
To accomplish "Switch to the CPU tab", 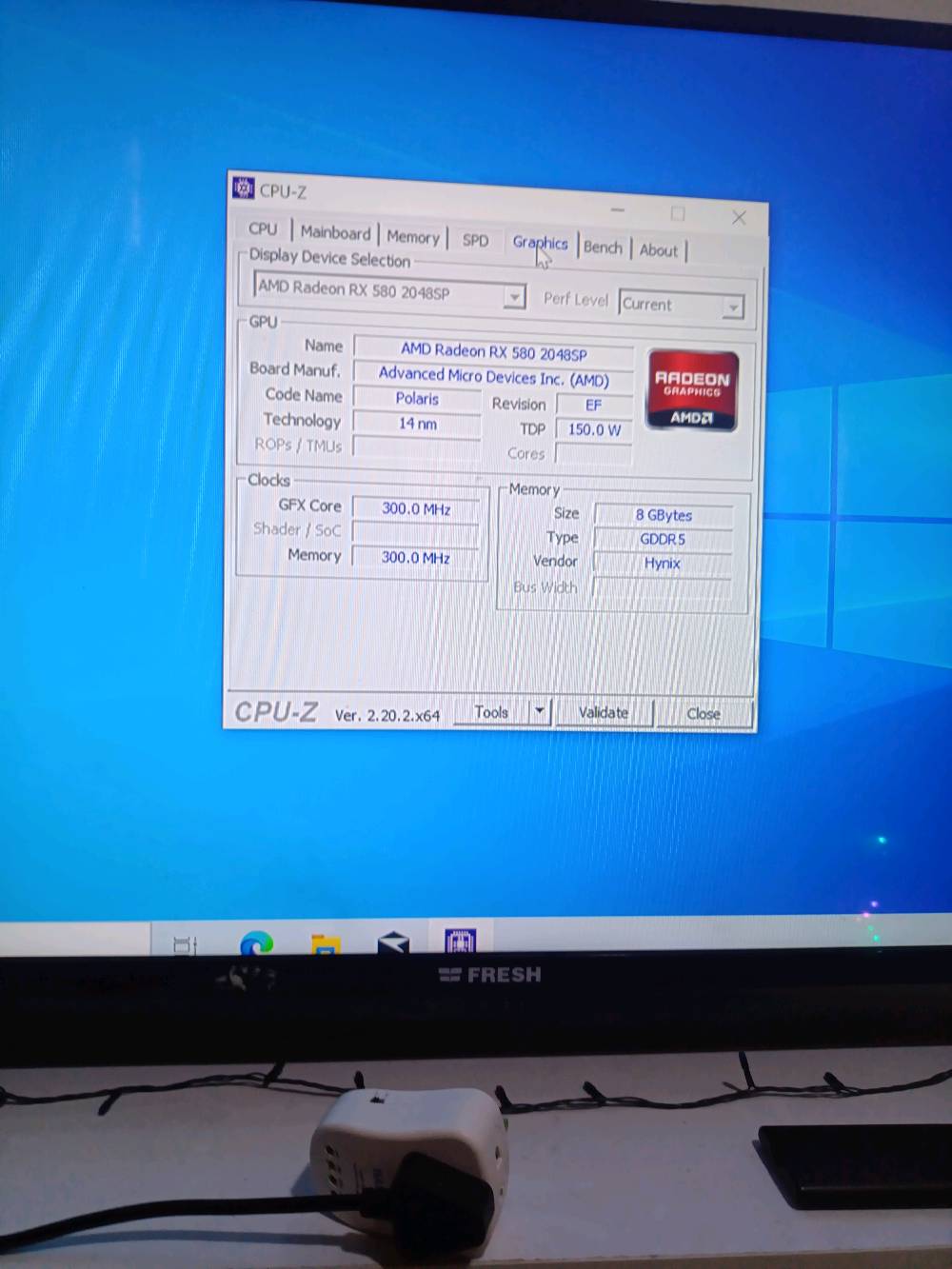I will [263, 229].
